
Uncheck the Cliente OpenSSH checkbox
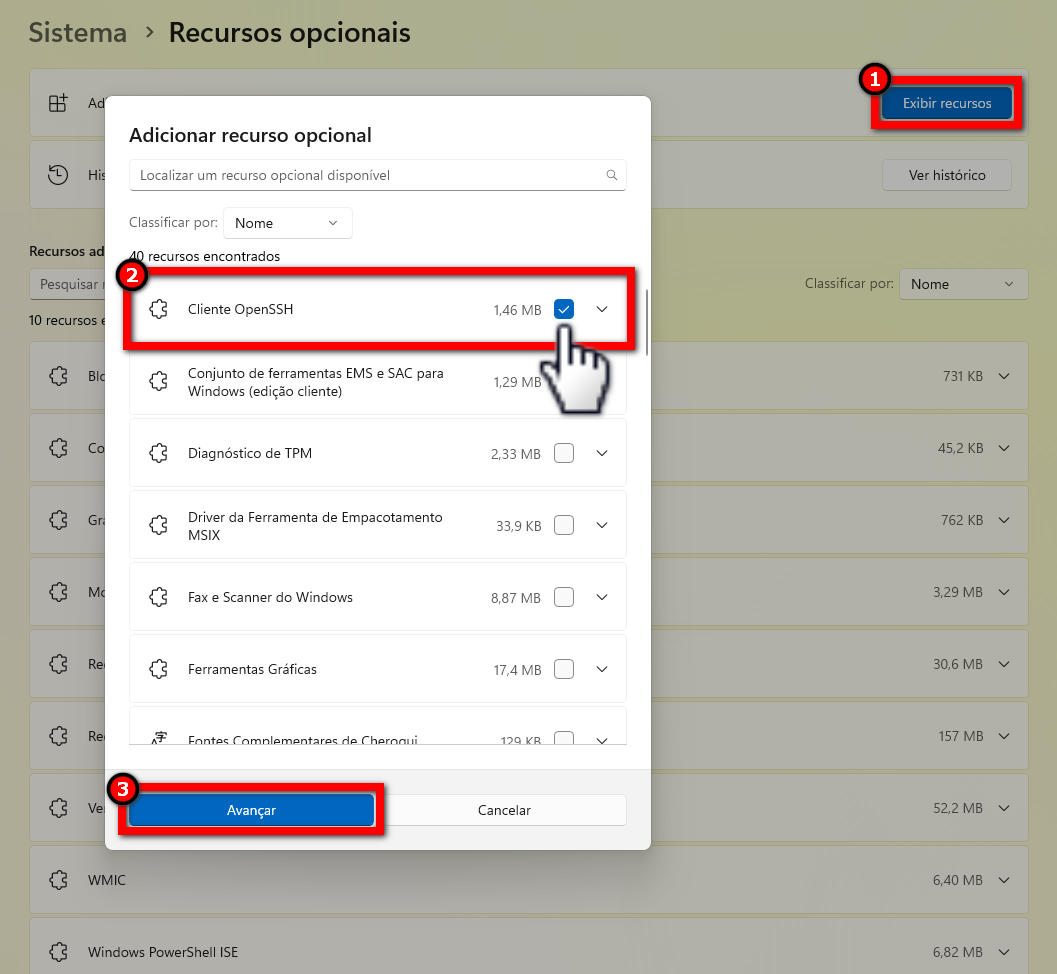click(564, 309)
